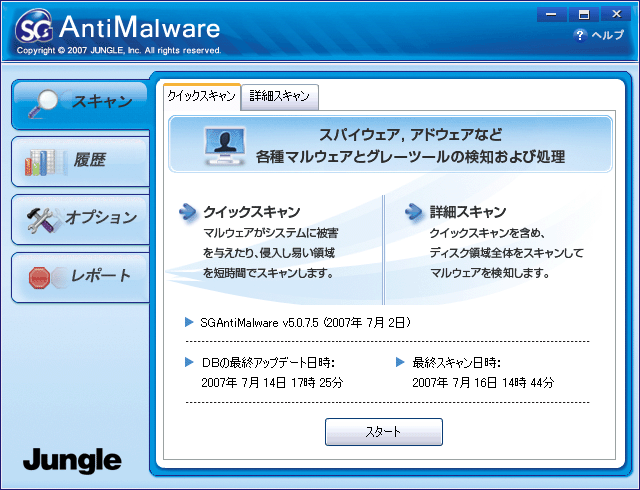Click triangle bullet next to SGAntiMalware version

pyautogui.click(x=189, y=322)
